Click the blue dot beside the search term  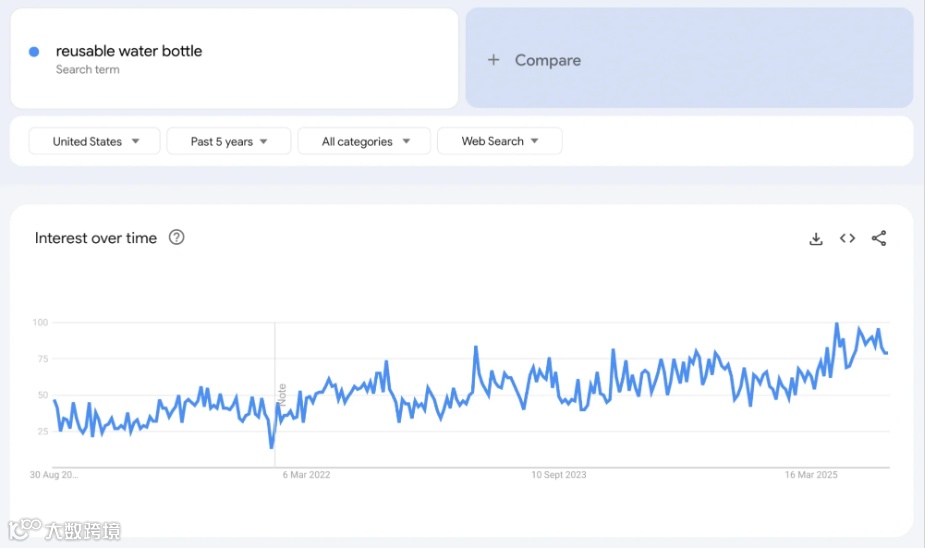pyautogui.click(x=34, y=52)
